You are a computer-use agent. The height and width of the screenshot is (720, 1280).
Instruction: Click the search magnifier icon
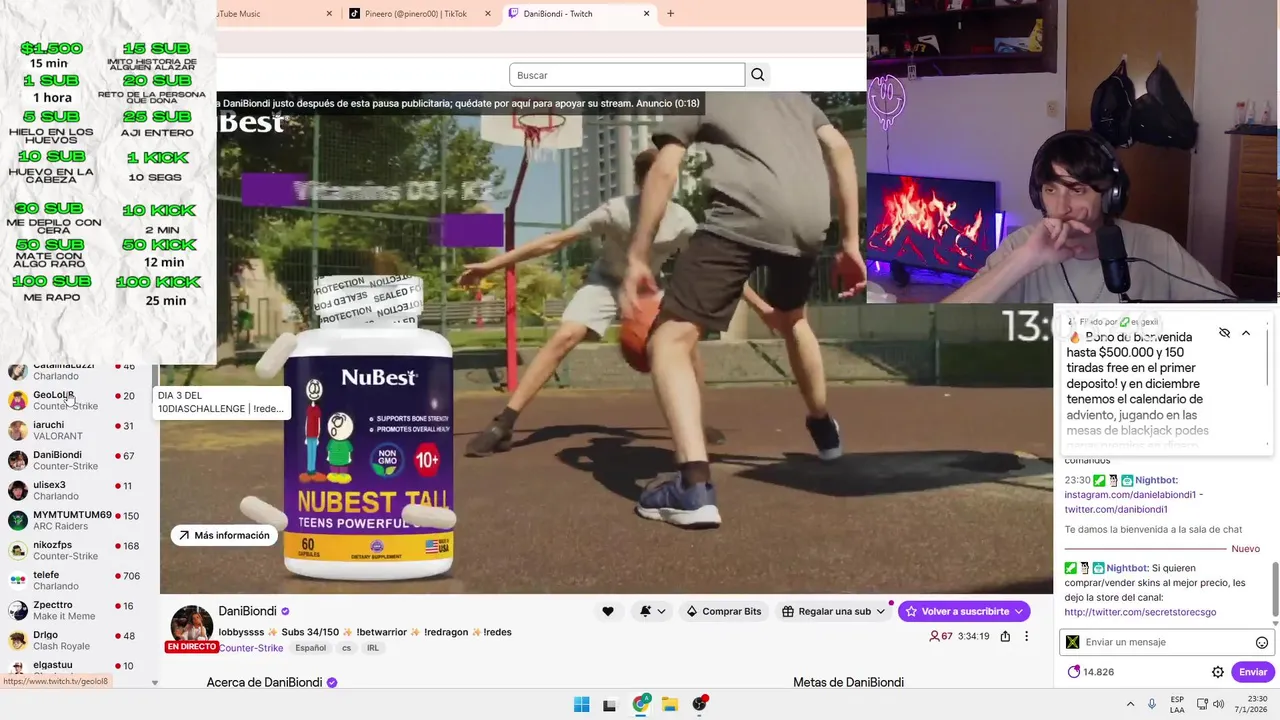point(758,75)
